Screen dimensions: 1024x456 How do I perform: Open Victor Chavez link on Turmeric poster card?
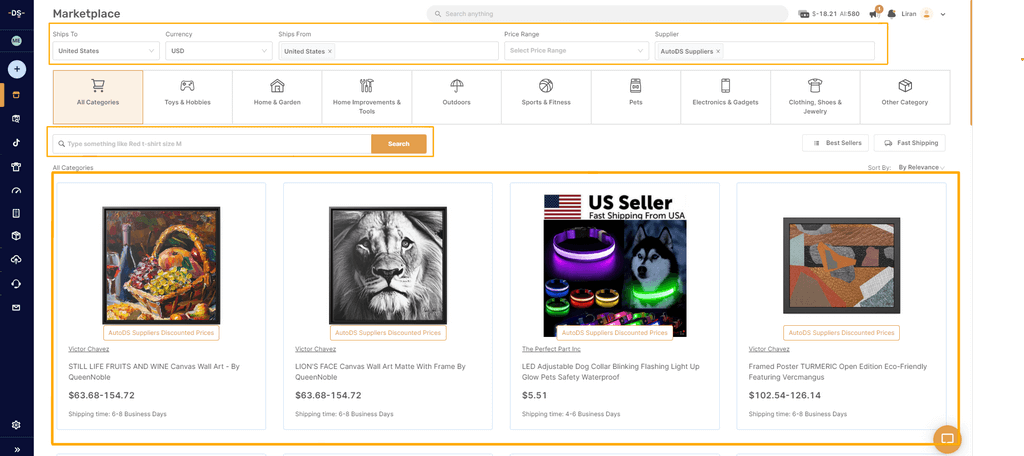(x=769, y=349)
